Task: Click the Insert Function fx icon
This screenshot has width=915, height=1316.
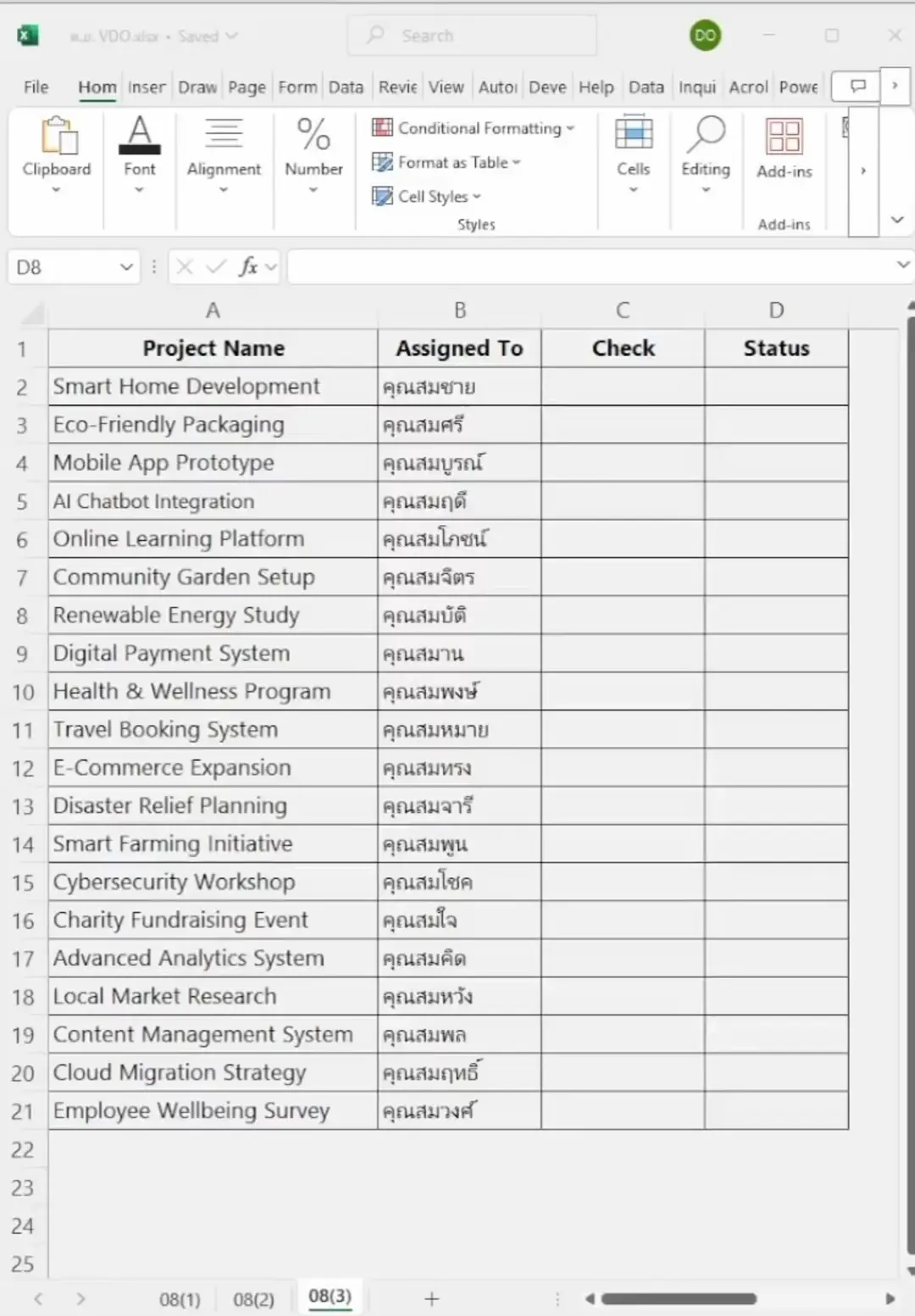Action: [x=248, y=268]
